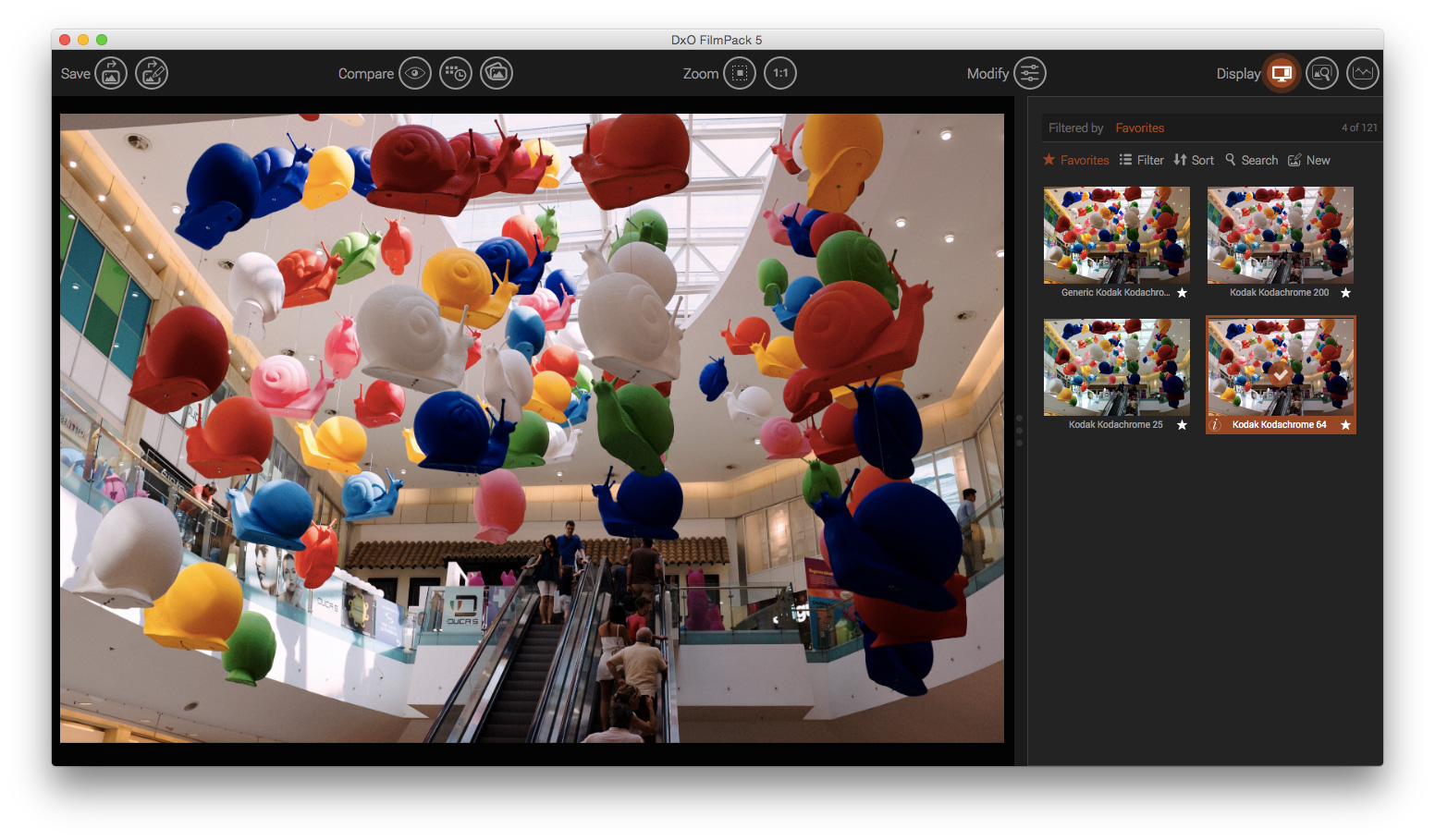Show the histogram display icon

(x=1362, y=73)
